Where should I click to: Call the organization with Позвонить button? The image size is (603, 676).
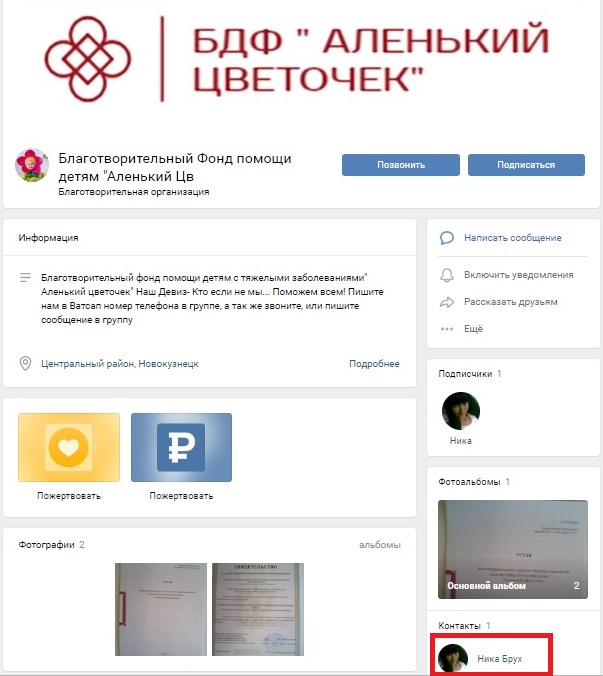coord(401,165)
